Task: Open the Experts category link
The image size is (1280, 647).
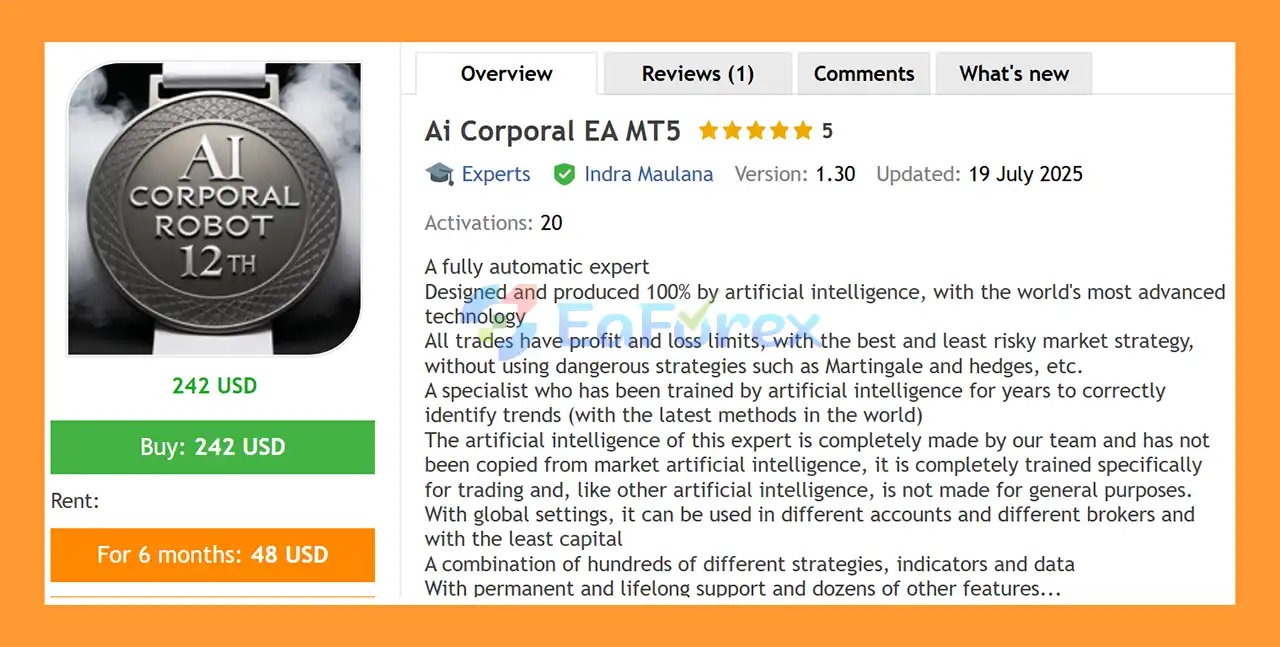Action: click(x=496, y=174)
